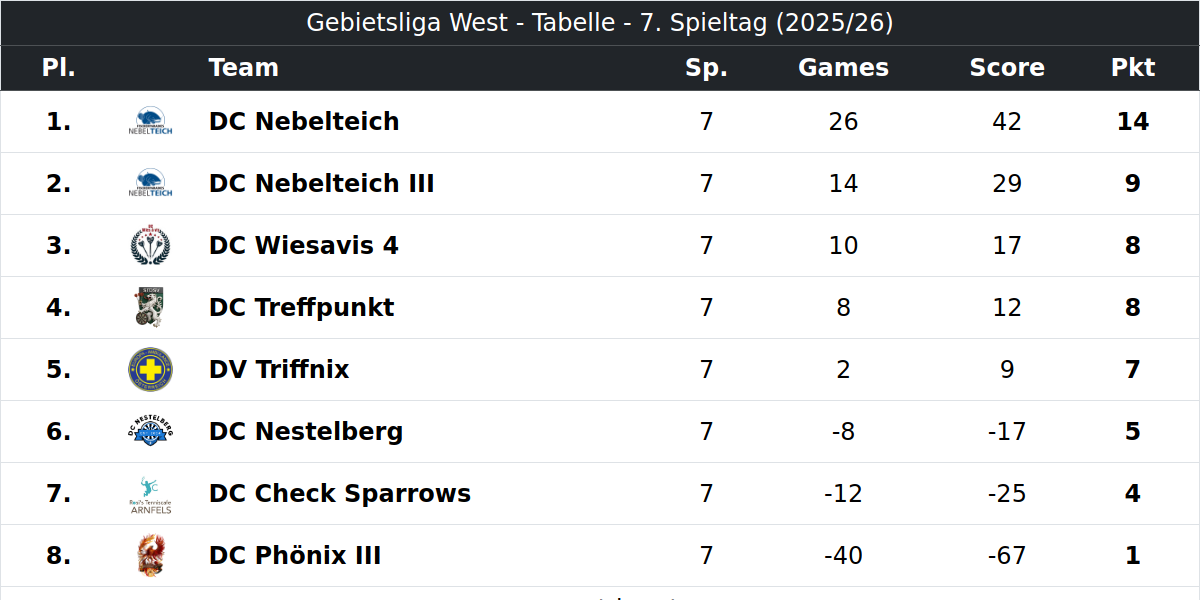
Task: Click the DC Treffpunkt team name
Action: 302,308
